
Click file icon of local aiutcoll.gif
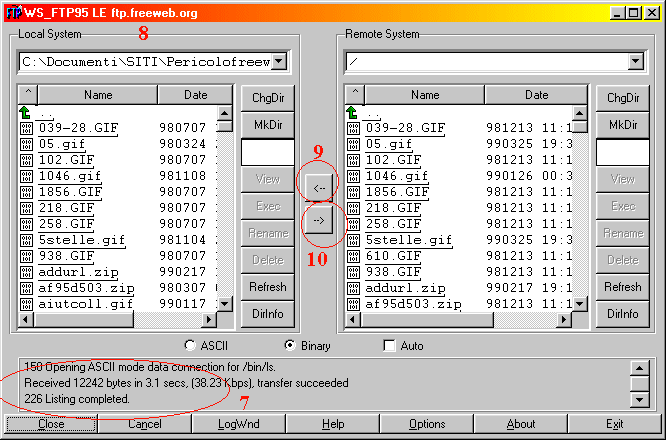click(x=26, y=304)
